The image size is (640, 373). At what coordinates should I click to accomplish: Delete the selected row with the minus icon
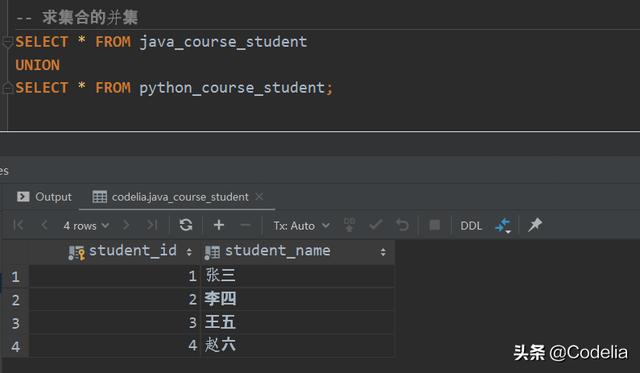click(245, 225)
